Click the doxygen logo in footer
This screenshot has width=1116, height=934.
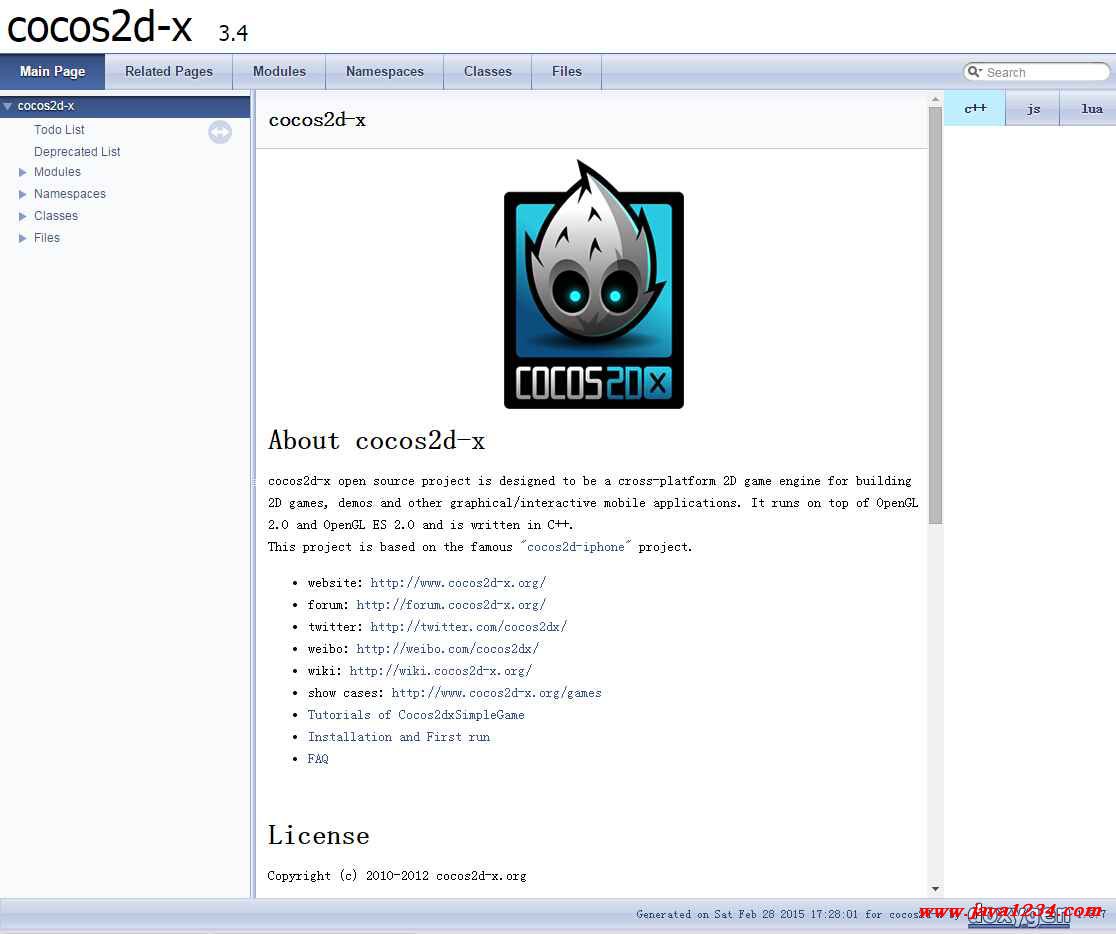[x=1018, y=917]
